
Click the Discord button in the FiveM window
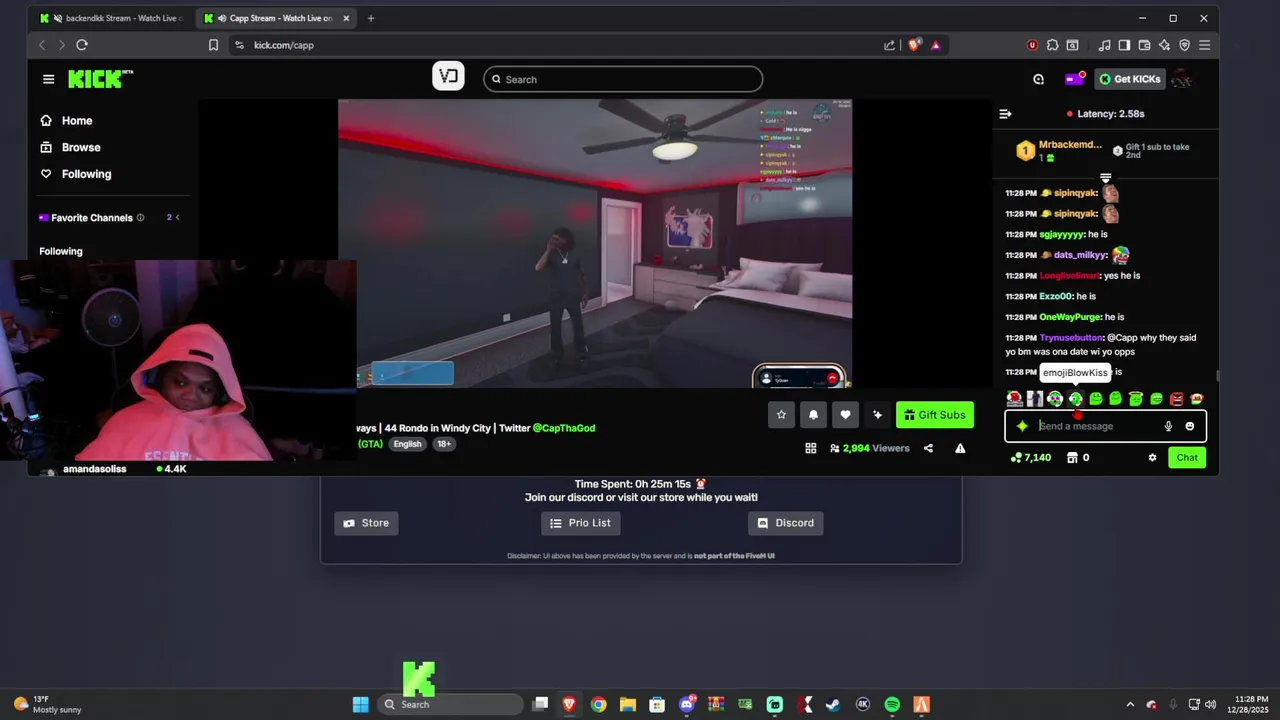tap(786, 523)
